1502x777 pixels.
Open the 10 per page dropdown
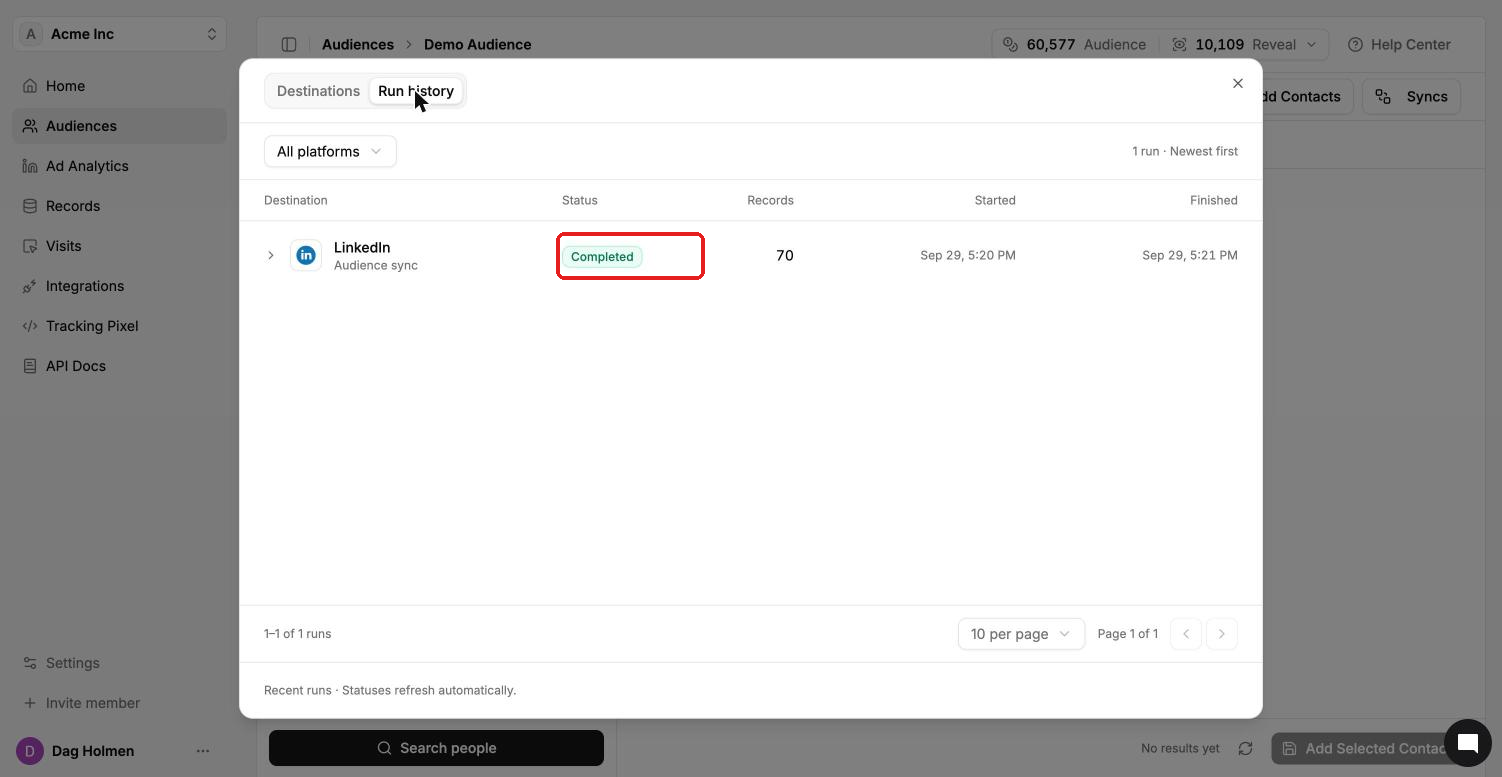1021,634
